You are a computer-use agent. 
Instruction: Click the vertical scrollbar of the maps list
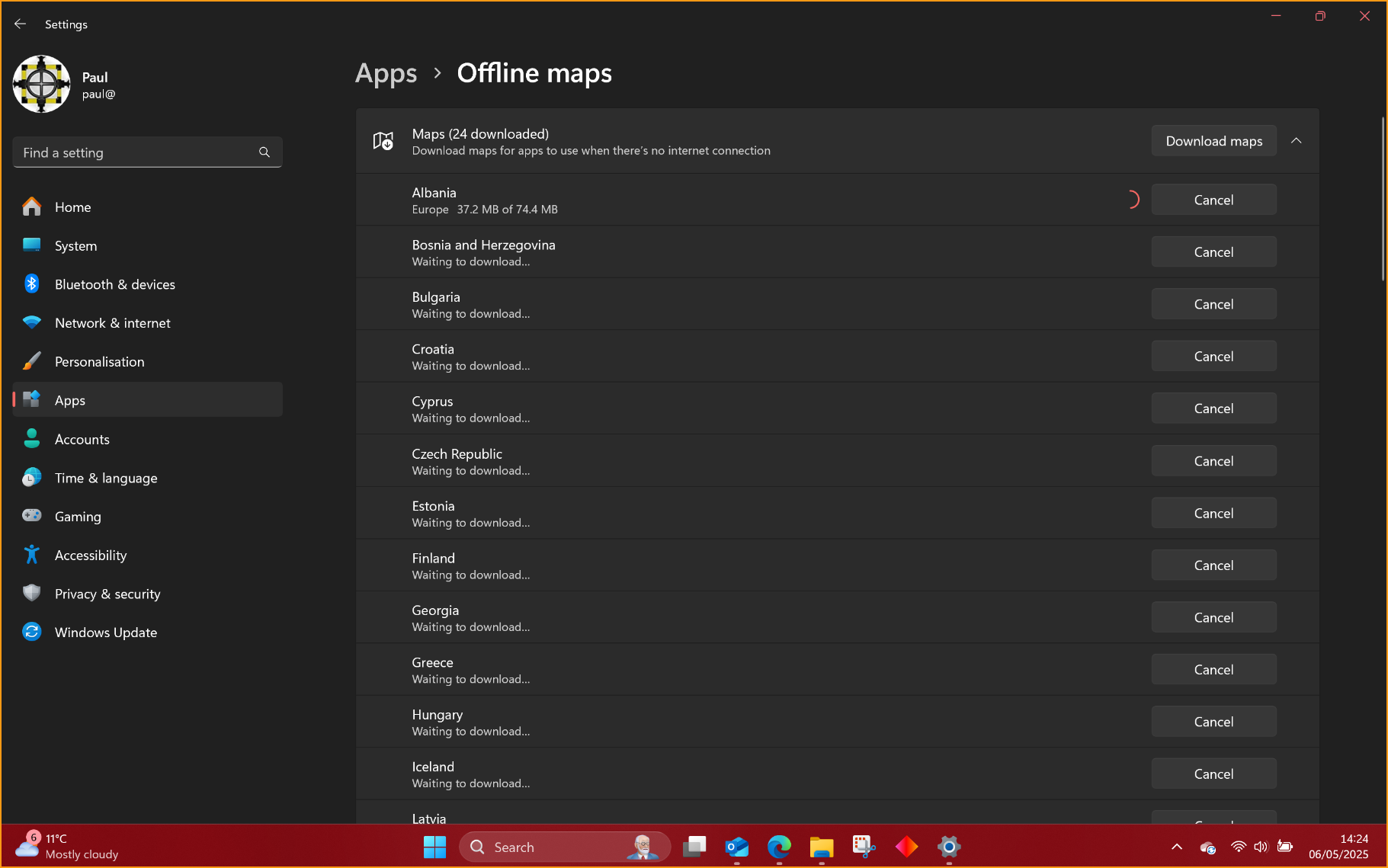[x=1383, y=200]
